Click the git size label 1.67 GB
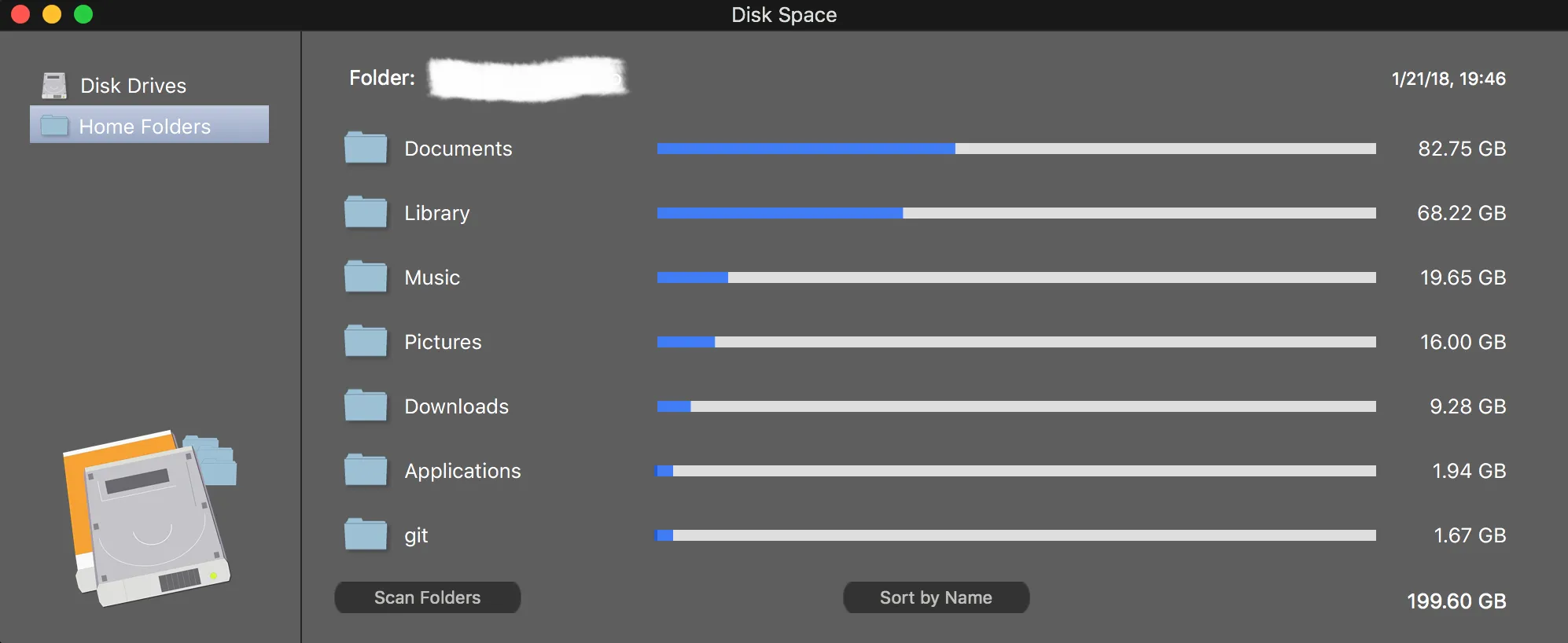Screen dimensions: 1568x643 [x=1470, y=535]
